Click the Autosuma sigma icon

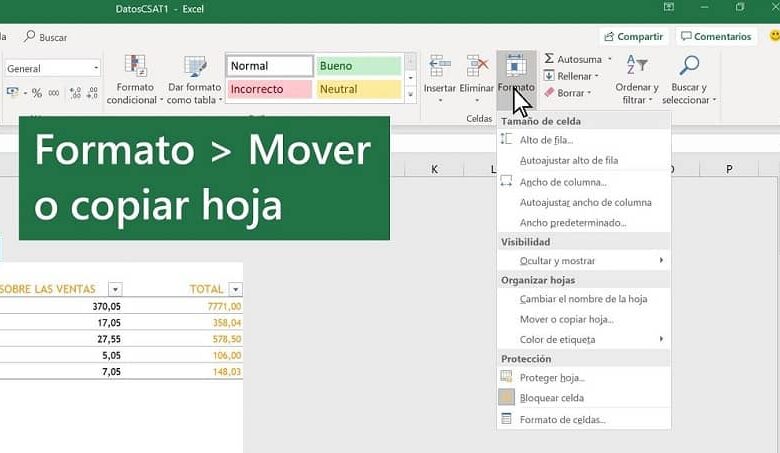tap(549, 59)
